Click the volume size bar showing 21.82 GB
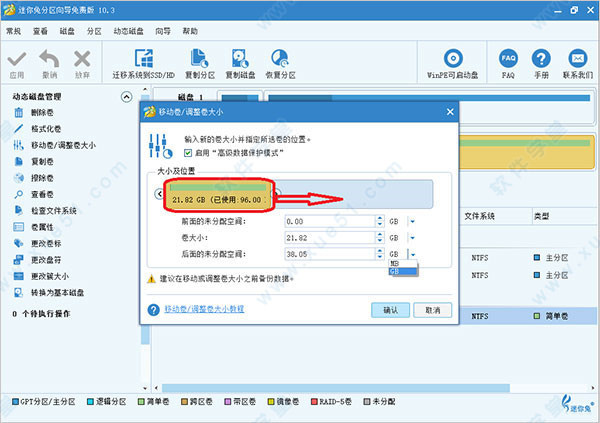 (219, 195)
